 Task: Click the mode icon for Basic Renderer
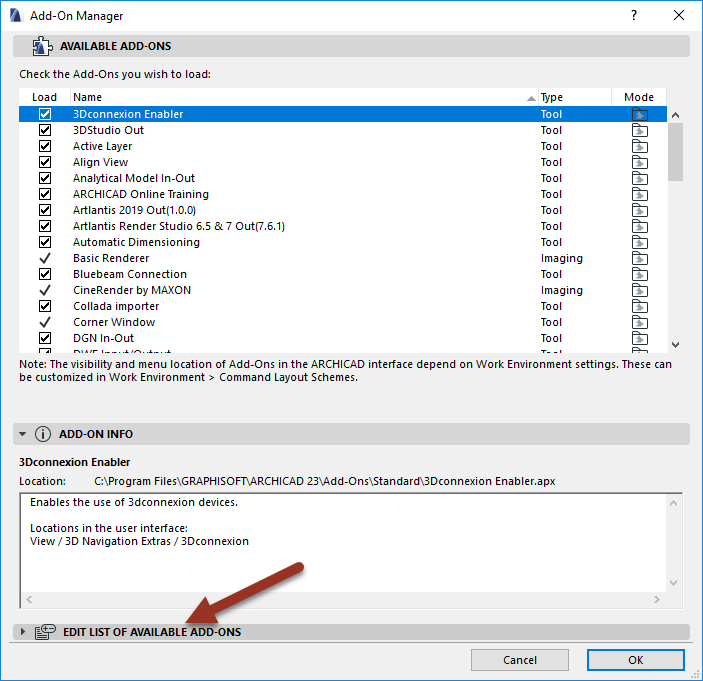point(640,259)
